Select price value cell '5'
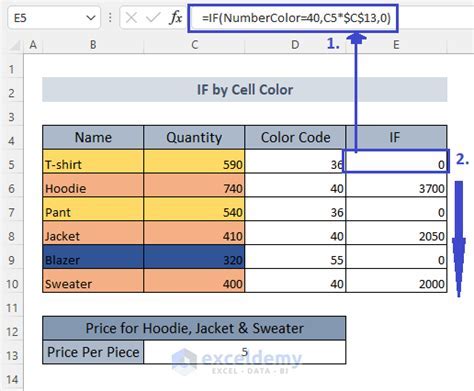The image size is (474, 391). point(245,352)
